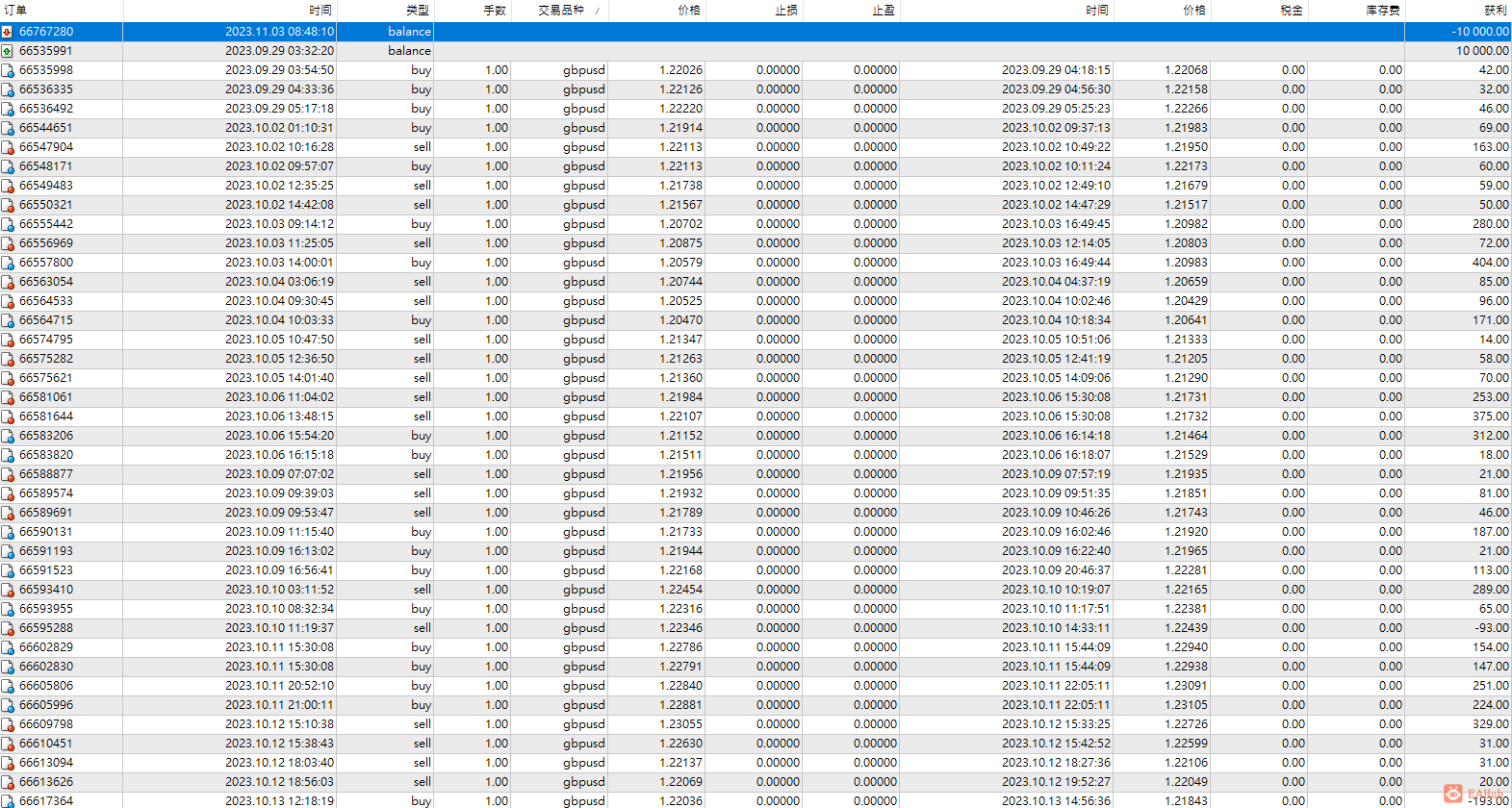Select the losing order number 66595288
This screenshot has height=808, width=1512.
click(46, 628)
